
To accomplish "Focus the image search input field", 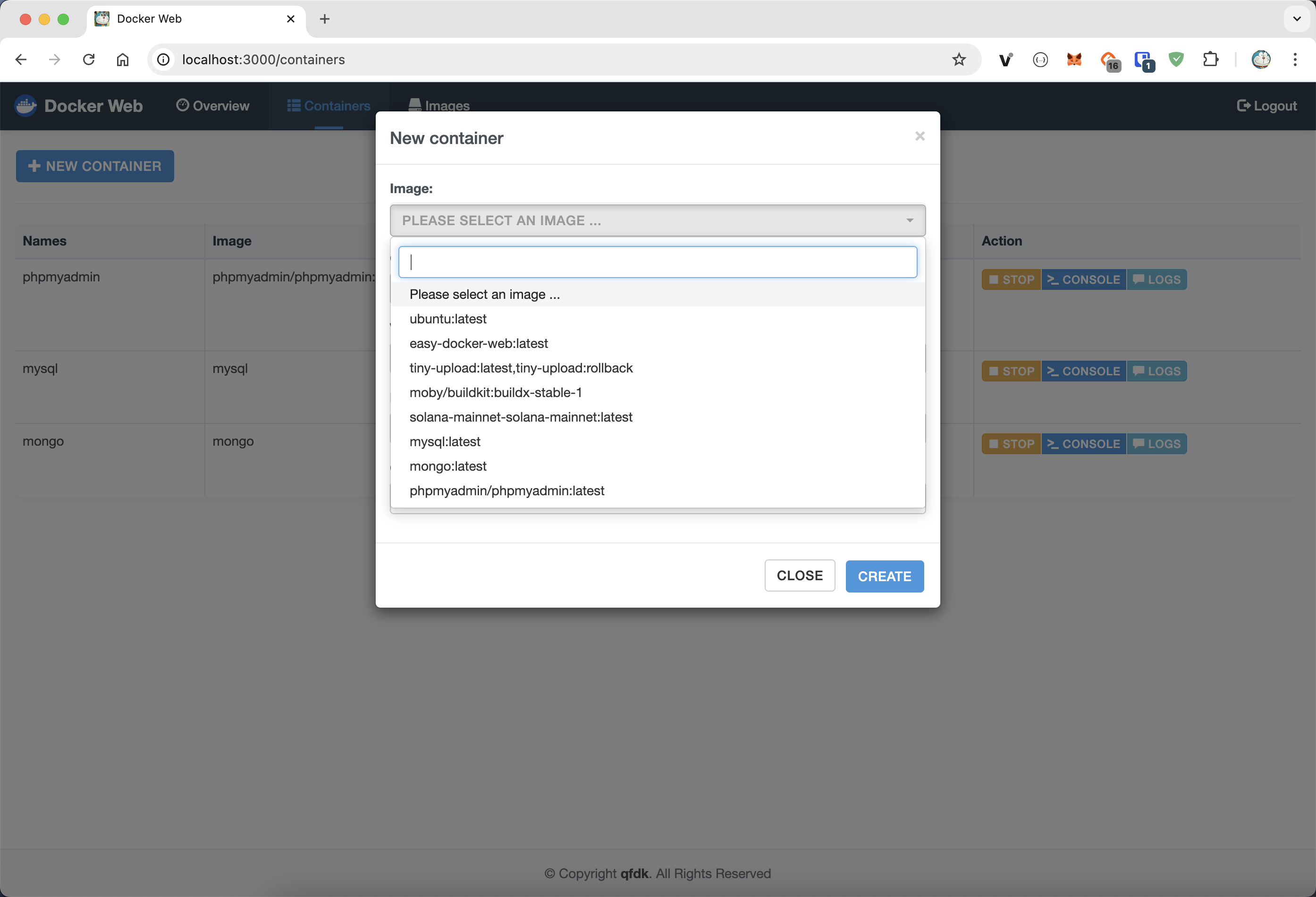I will (x=657, y=262).
